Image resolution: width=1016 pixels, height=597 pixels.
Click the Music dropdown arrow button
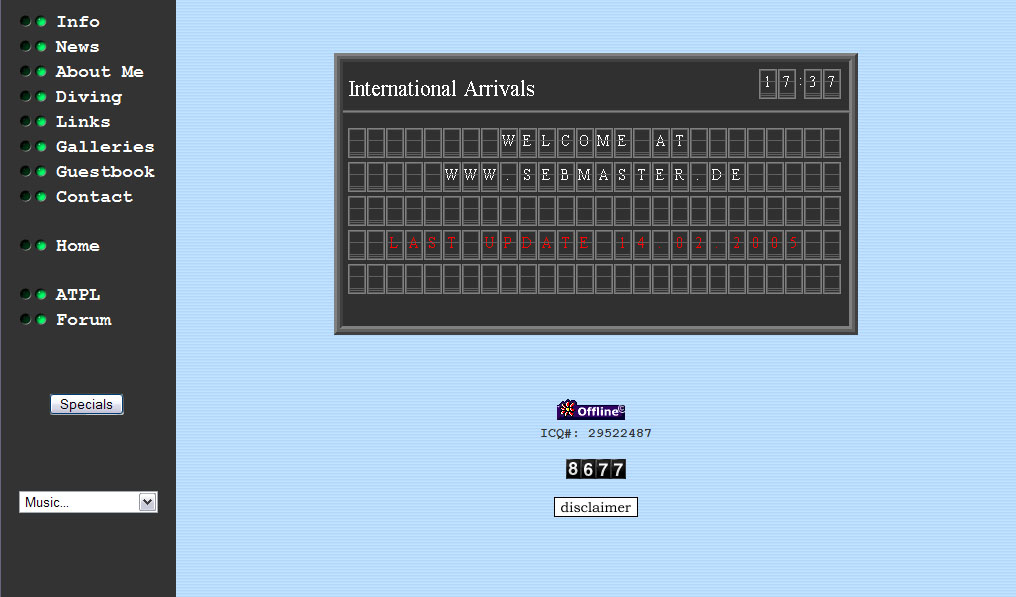pos(148,502)
